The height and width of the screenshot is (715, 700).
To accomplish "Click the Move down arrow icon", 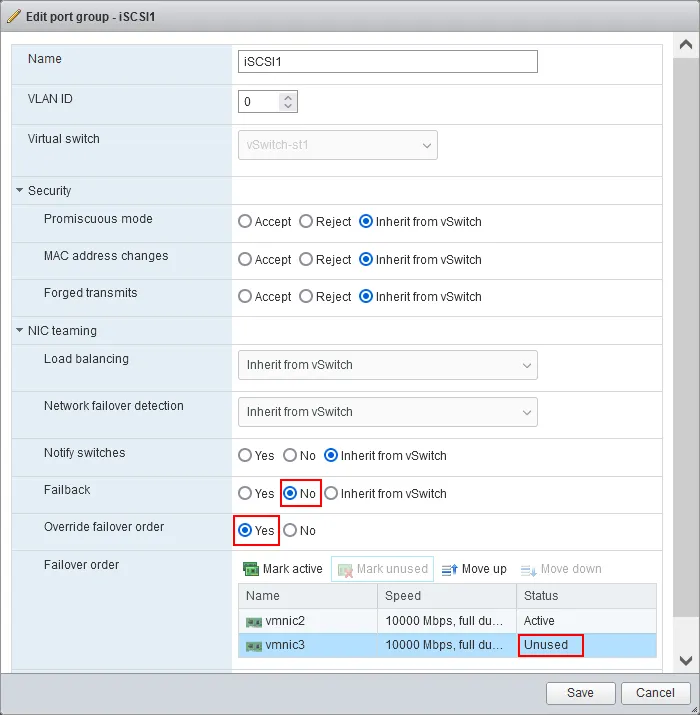I will click(x=528, y=569).
